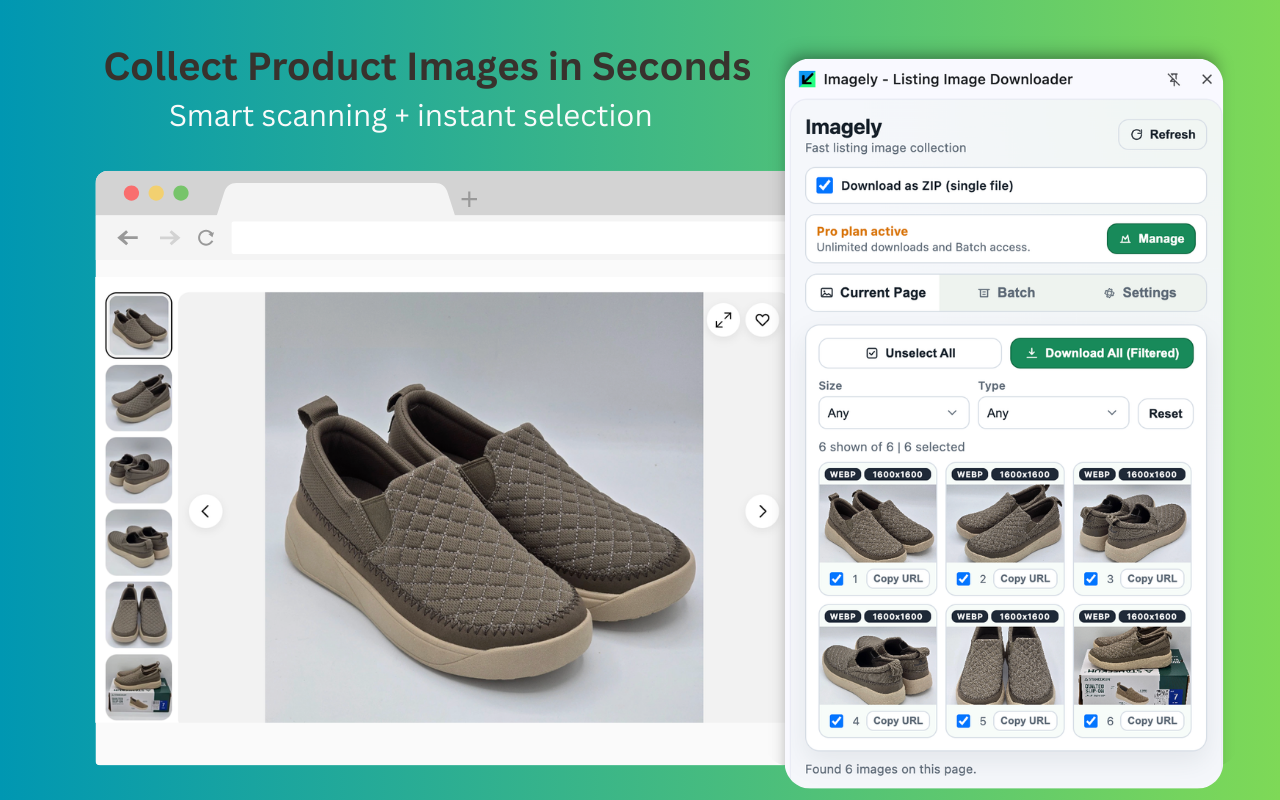1280x800 pixels.
Task: Favorite the shoes with the heart icon
Action: click(762, 320)
